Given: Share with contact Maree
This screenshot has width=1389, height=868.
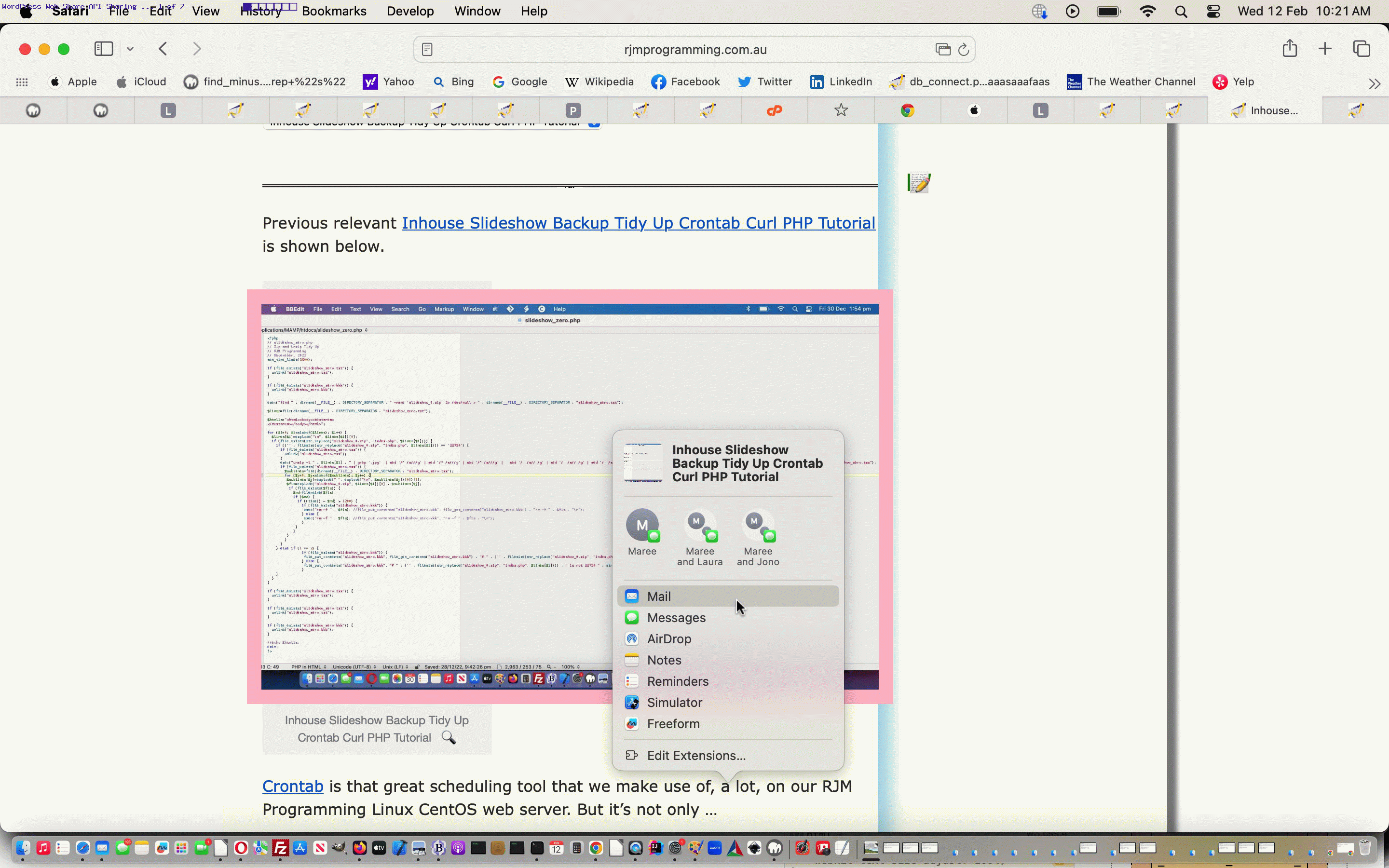Looking at the screenshot, I should tap(642, 532).
